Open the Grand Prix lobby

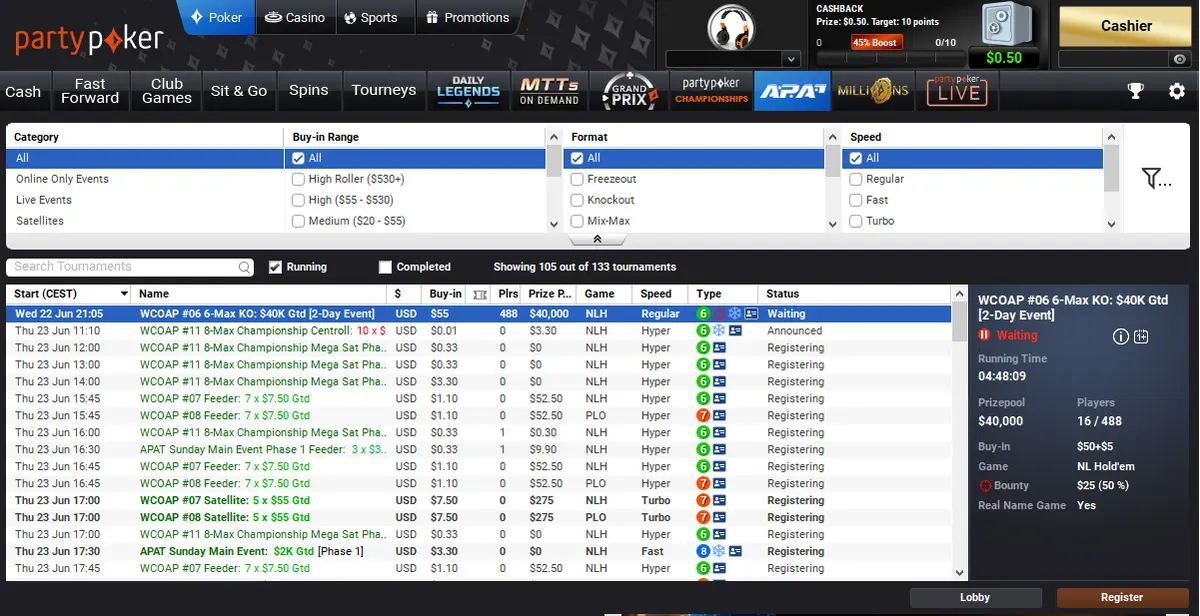tap(630, 91)
